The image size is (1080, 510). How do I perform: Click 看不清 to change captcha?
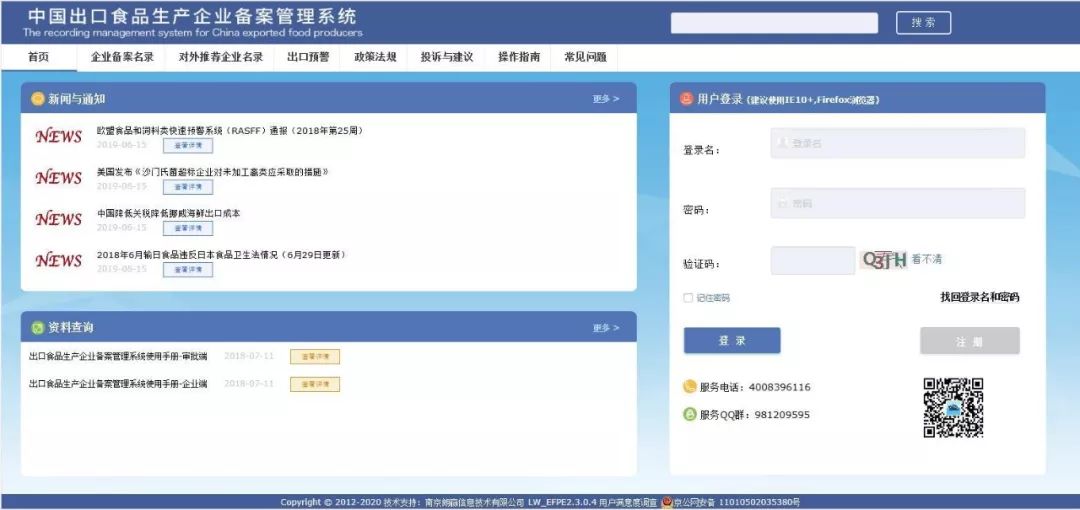pos(926,260)
